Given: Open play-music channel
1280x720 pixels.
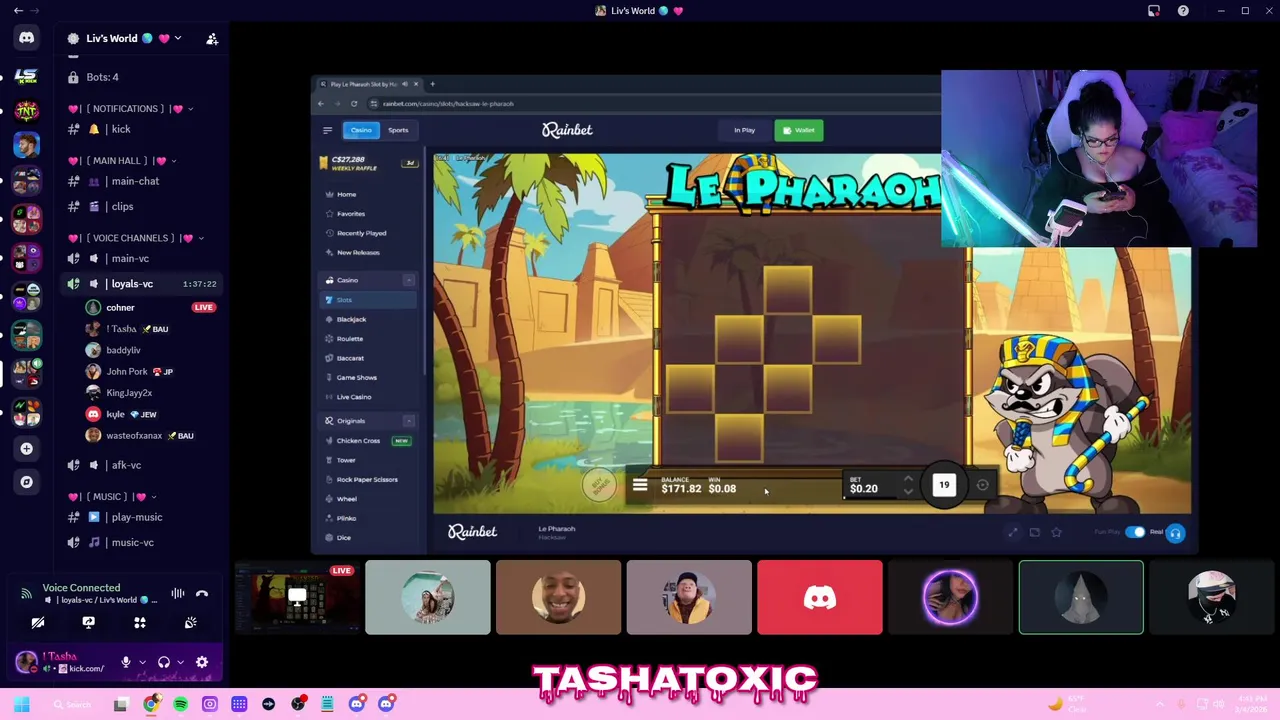Looking at the screenshot, I should click(134, 517).
